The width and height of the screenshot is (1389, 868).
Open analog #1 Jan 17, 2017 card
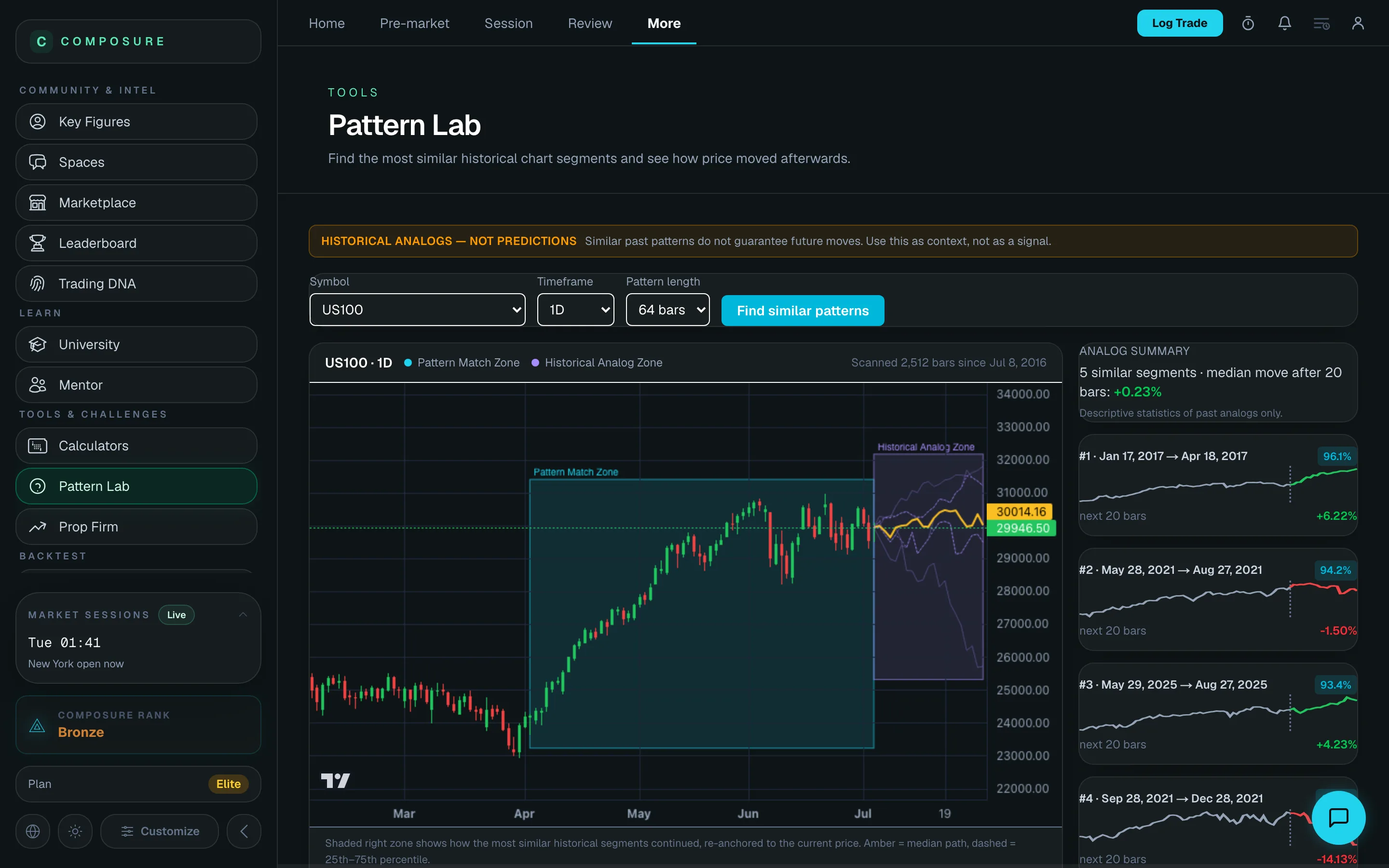1218,485
